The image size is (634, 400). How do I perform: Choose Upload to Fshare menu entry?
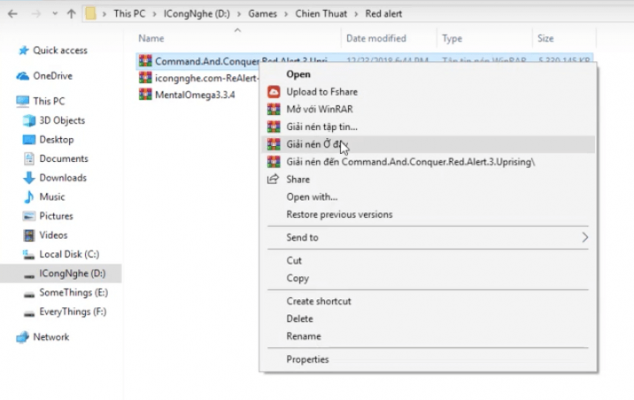[322, 92]
